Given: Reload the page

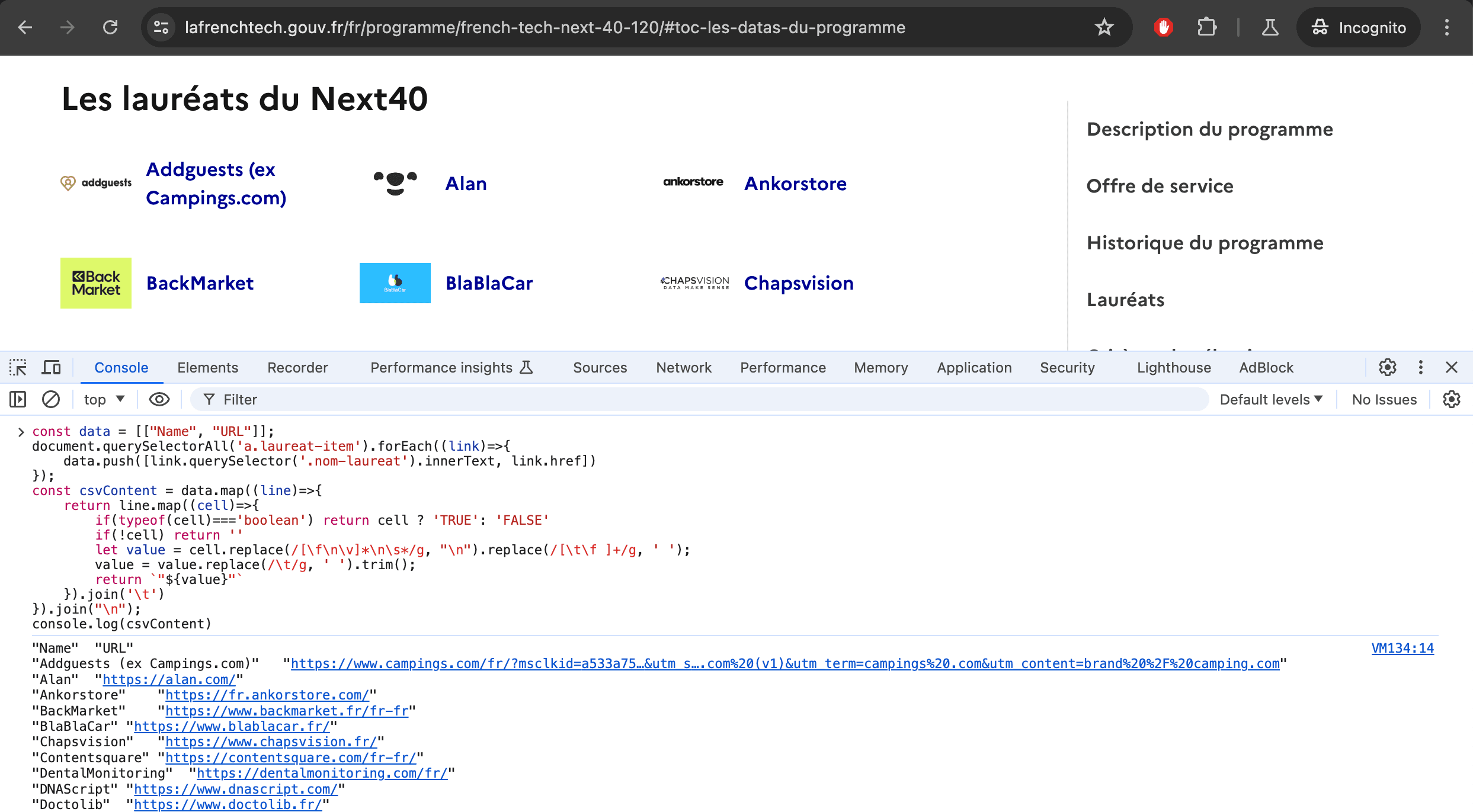Looking at the screenshot, I should point(110,27).
